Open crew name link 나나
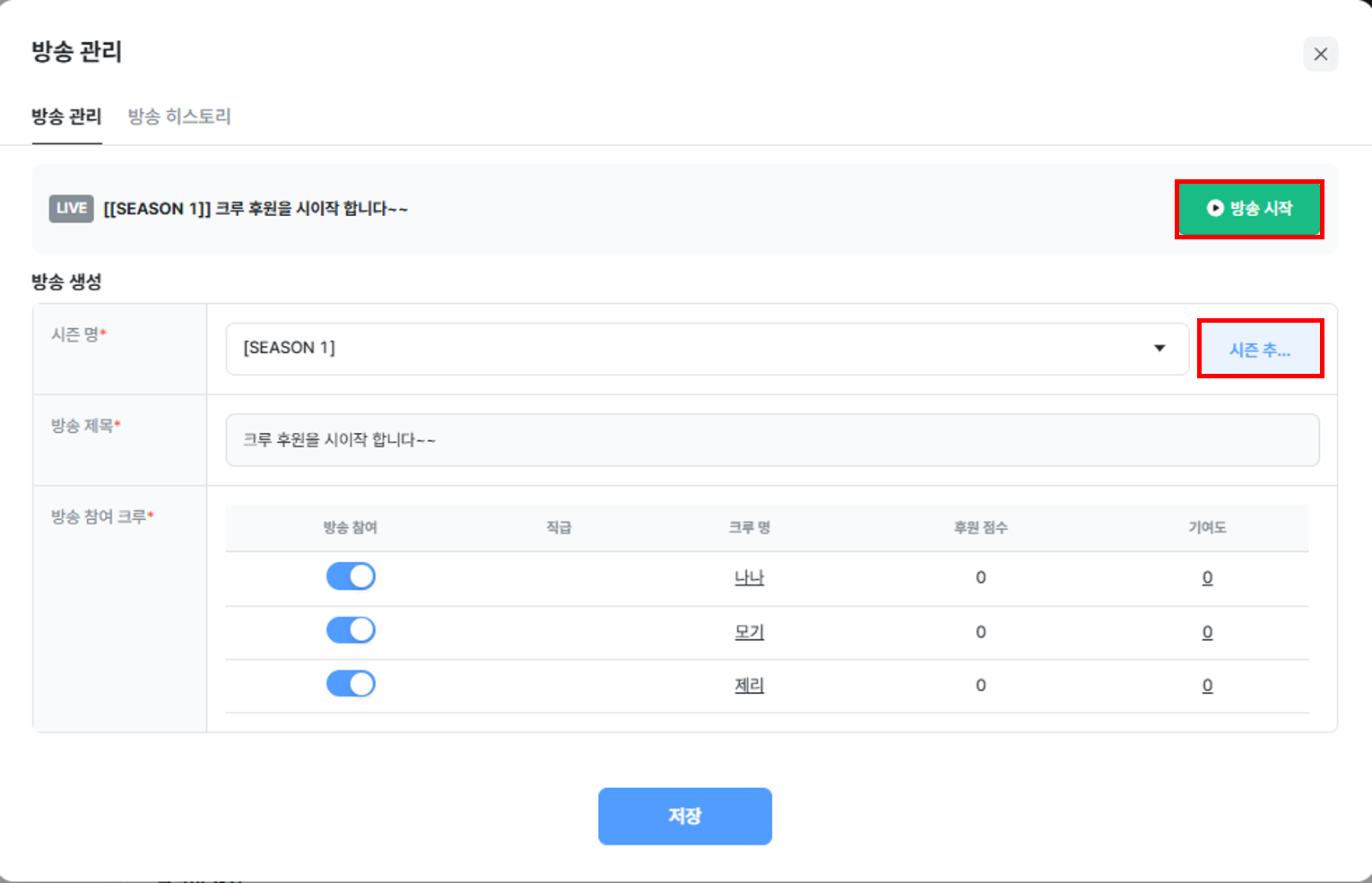 (749, 577)
